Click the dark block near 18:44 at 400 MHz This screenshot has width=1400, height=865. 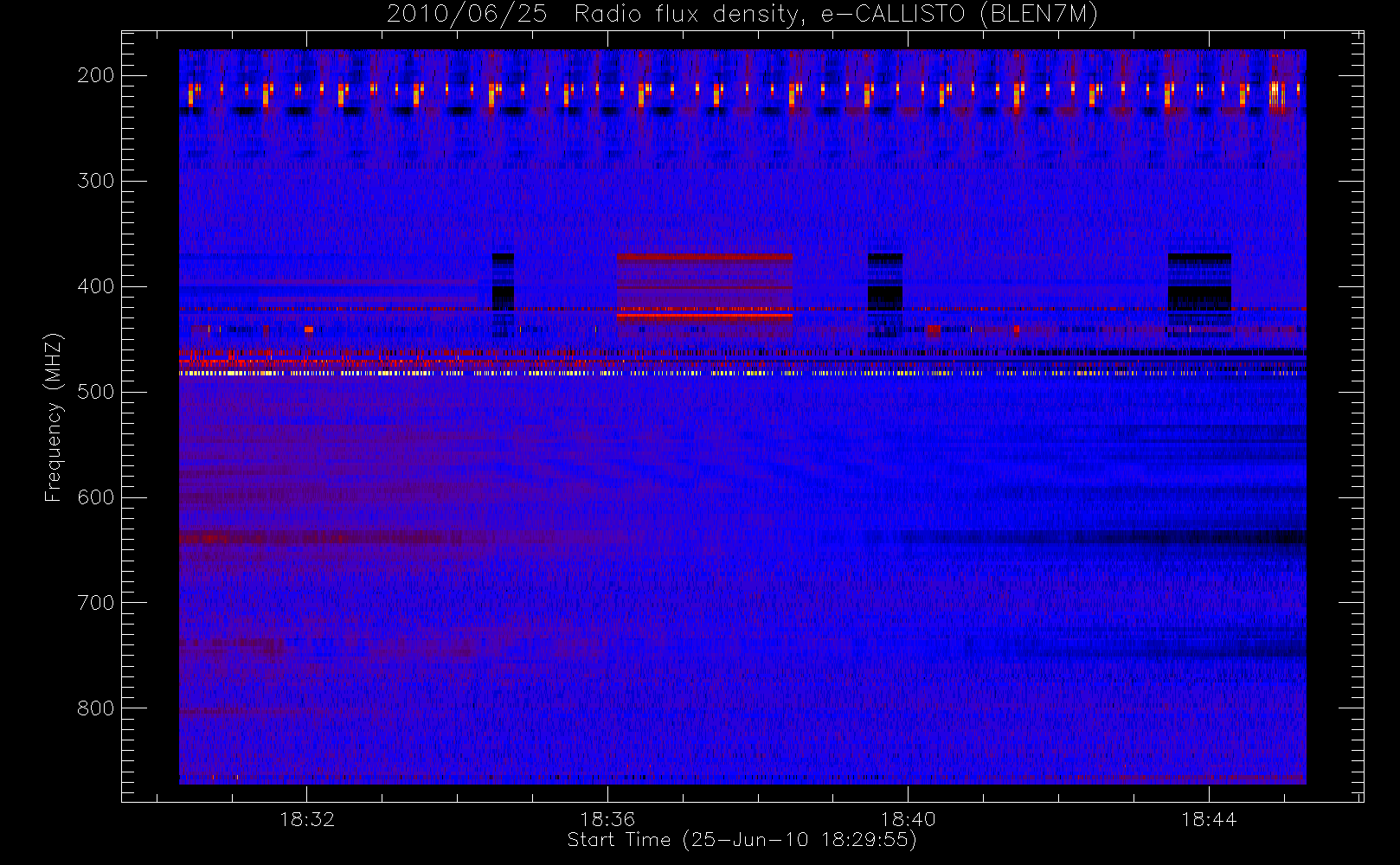(x=1199, y=294)
